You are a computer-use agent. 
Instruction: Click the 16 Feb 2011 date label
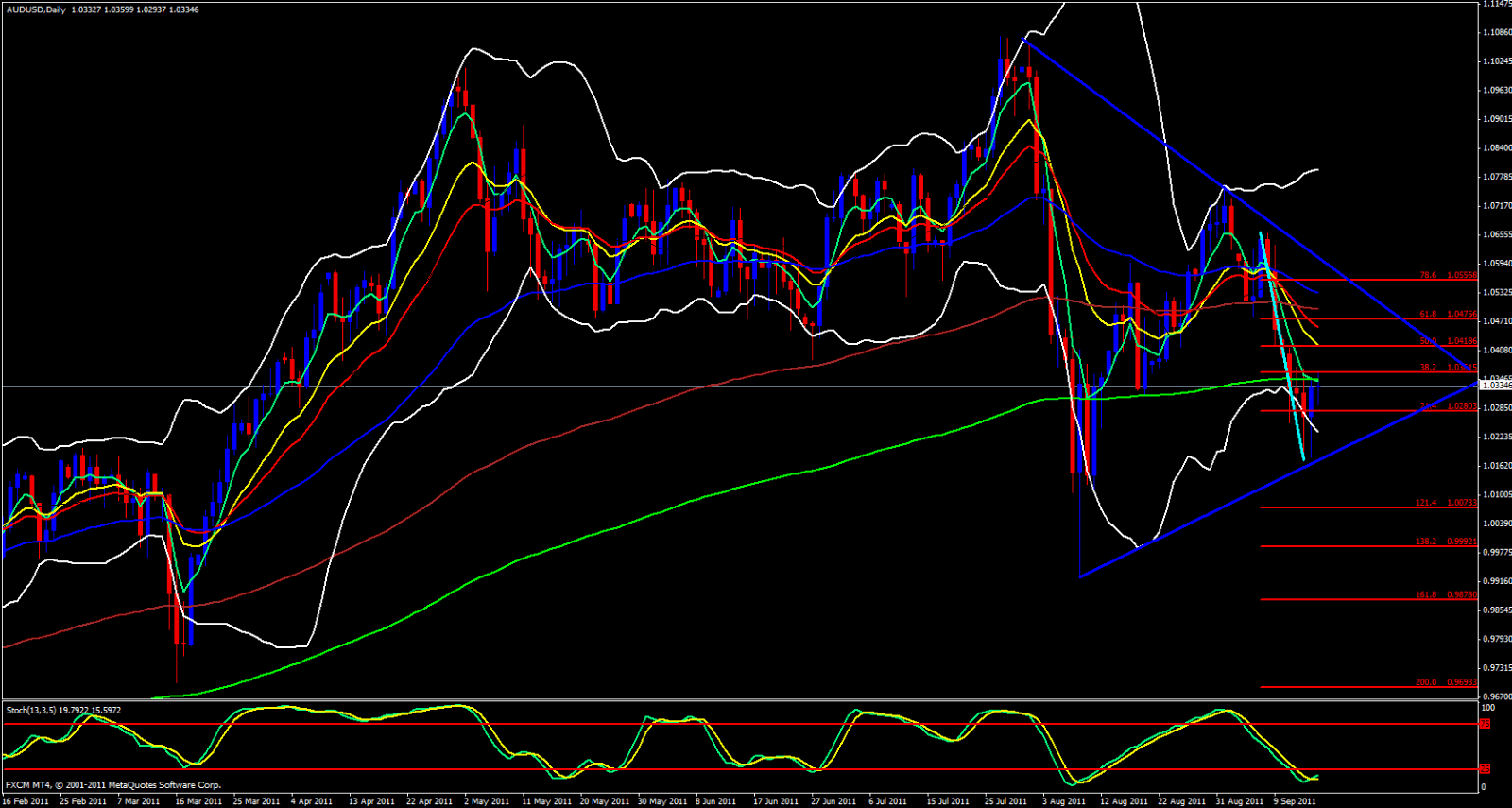pos(26,801)
